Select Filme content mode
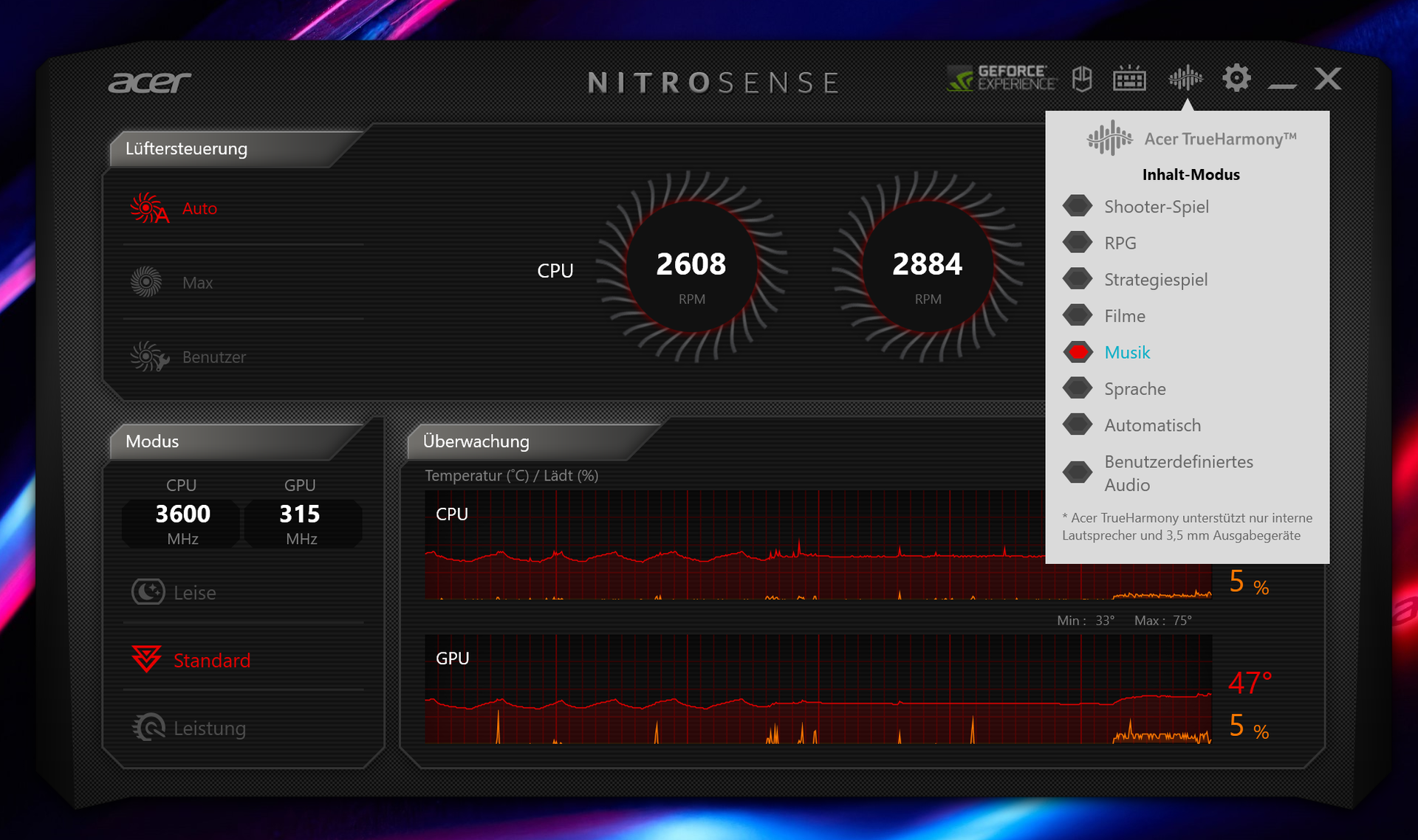 (1124, 316)
